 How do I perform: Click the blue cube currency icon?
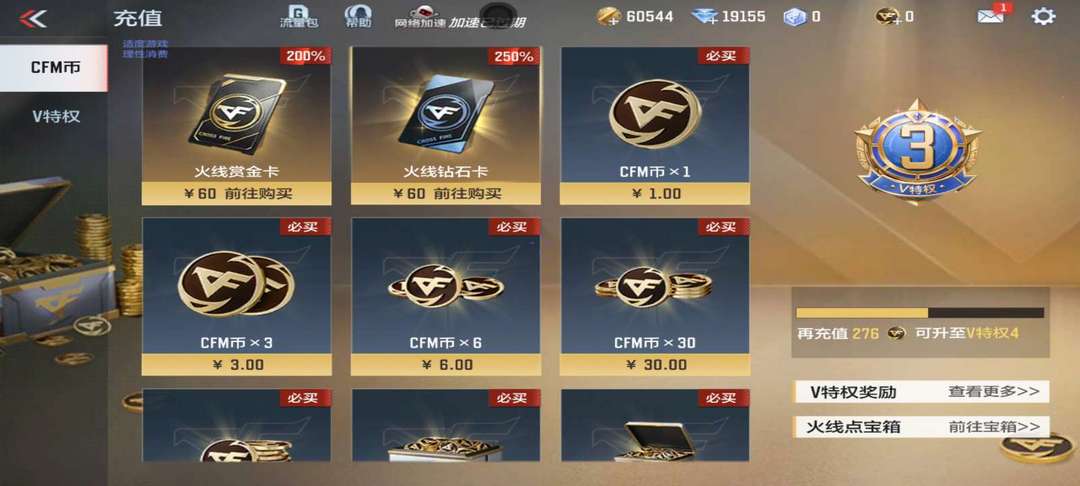[x=794, y=17]
